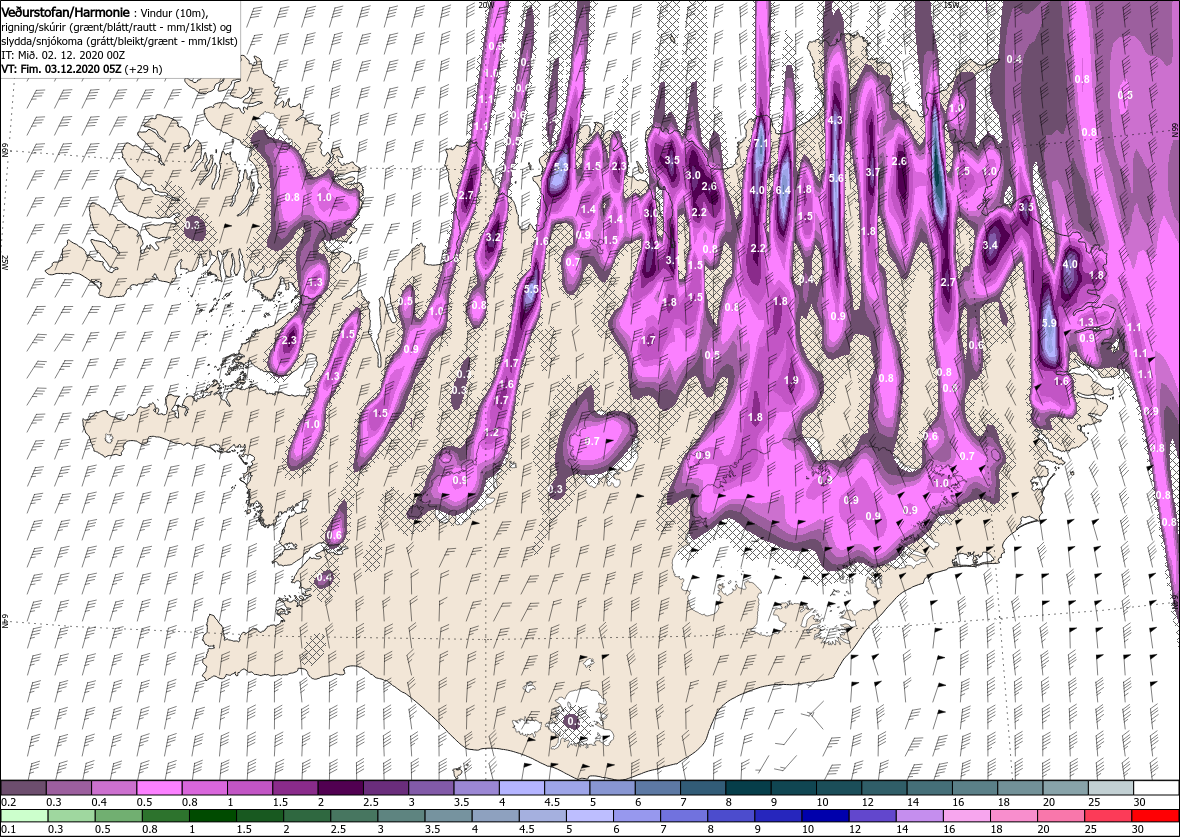
Task: Click the darkest purple swatch above label 2, top legend row
Action: point(341,788)
